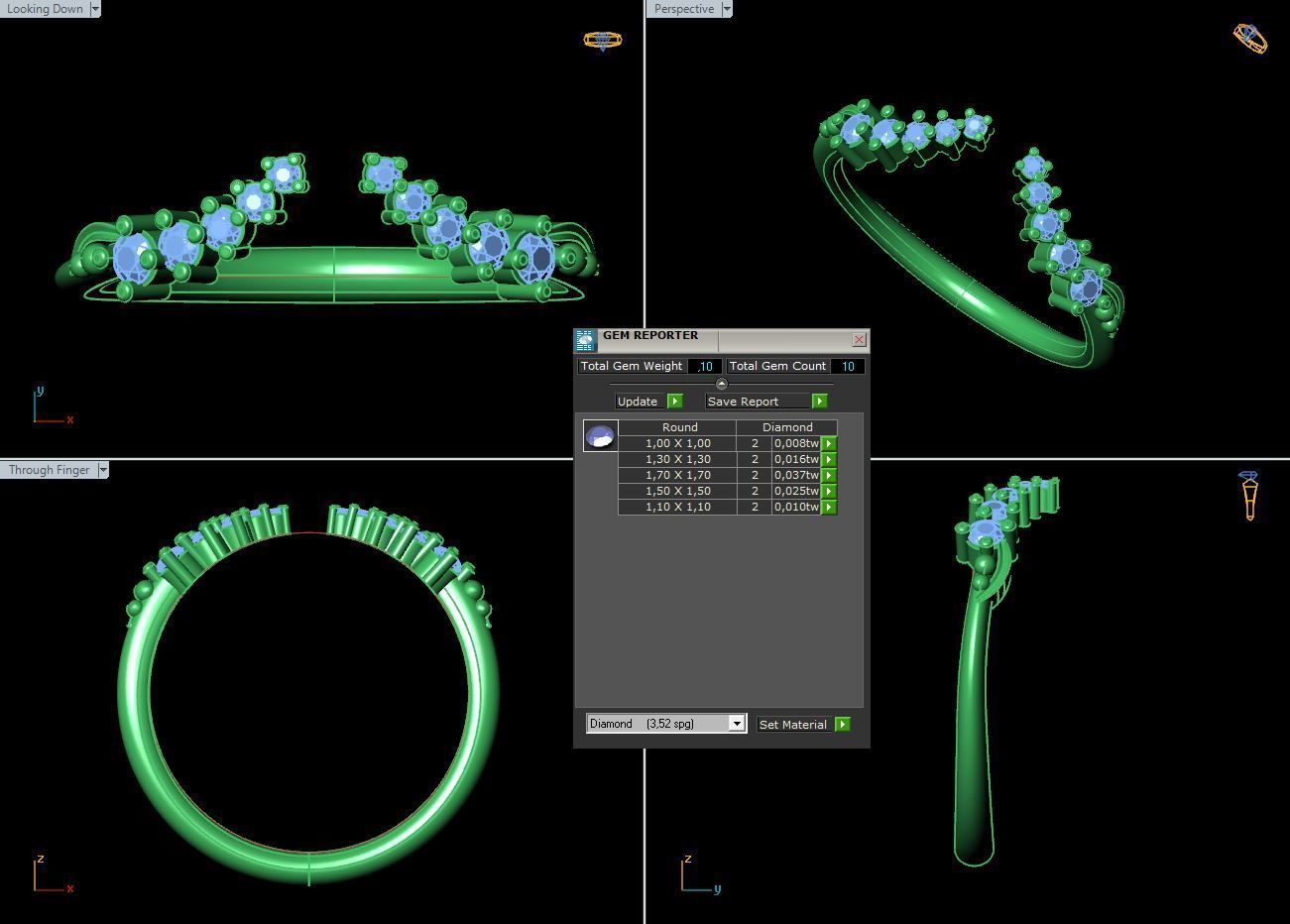The width and height of the screenshot is (1290, 924).
Task: Click the Save Report button
Action: tap(758, 402)
